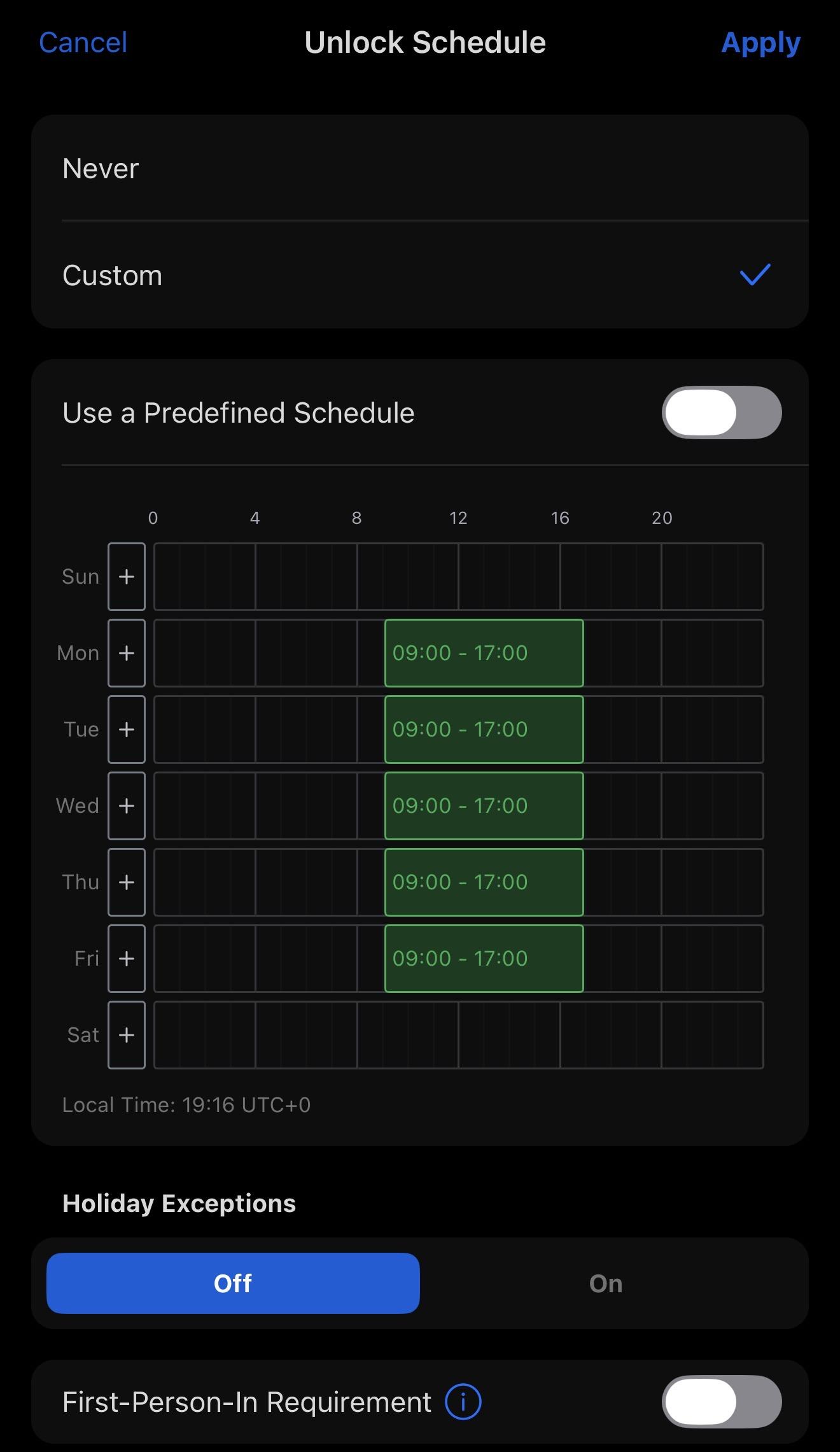Add another time slot for Thursday
Image resolution: width=840 pixels, height=1452 pixels.
pyautogui.click(x=126, y=882)
